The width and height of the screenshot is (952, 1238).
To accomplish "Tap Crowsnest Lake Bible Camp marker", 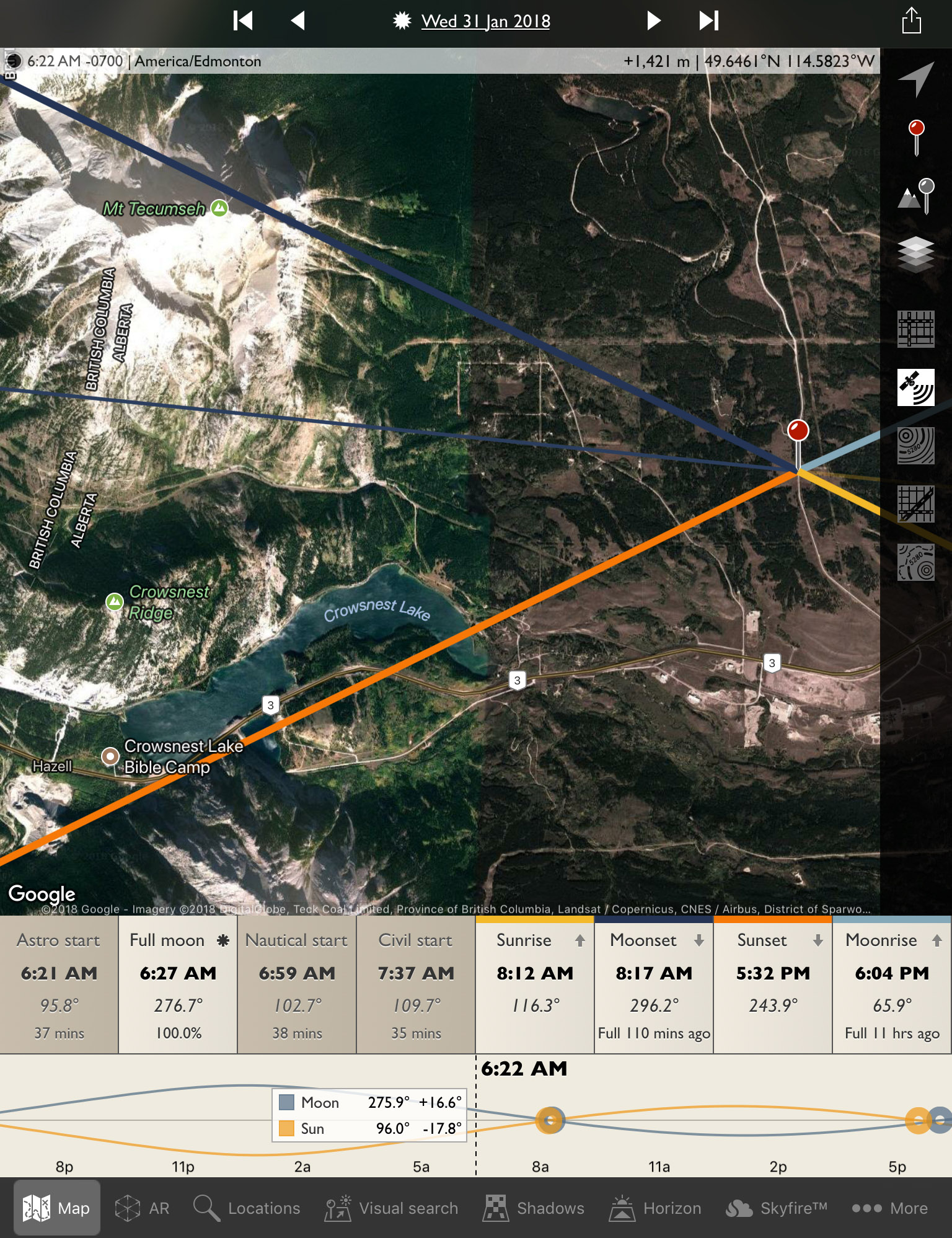I will click(110, 756).
